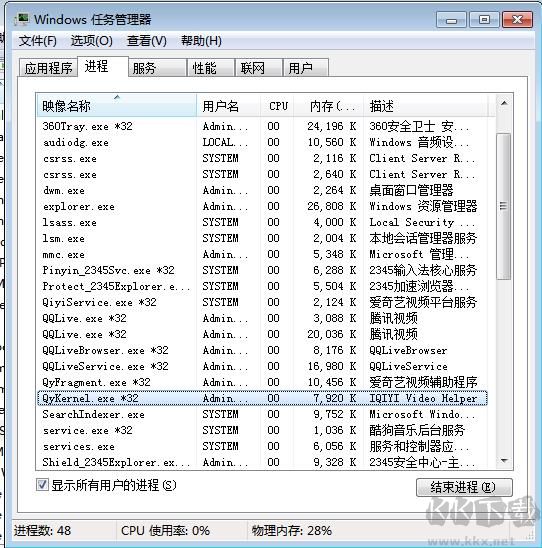This screenshot has width=542, height=548.
Task: Sort by the 映像名称 column header
Action: 116,106
